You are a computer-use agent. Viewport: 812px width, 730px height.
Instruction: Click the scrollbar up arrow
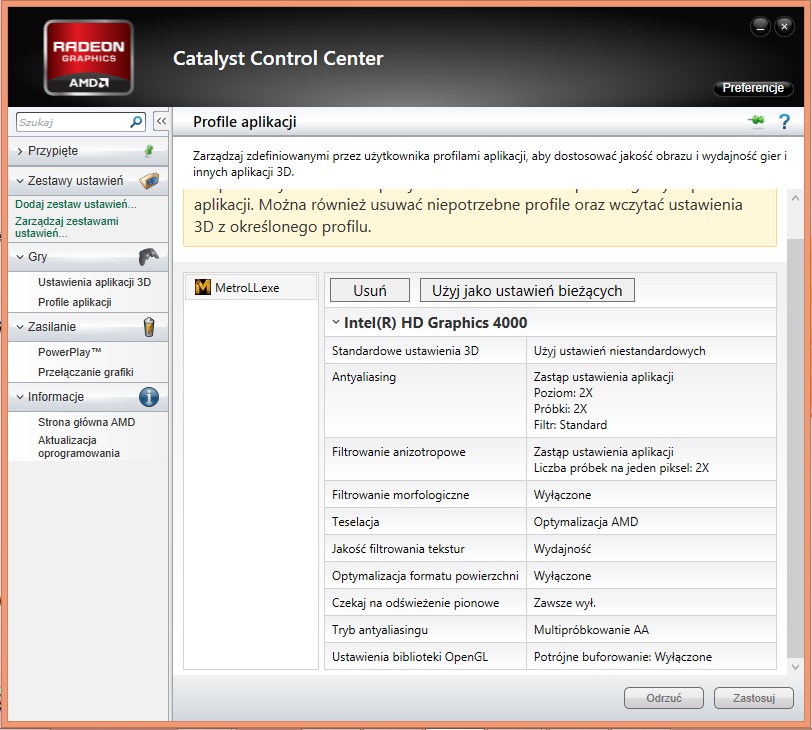(x=795, y=198)
